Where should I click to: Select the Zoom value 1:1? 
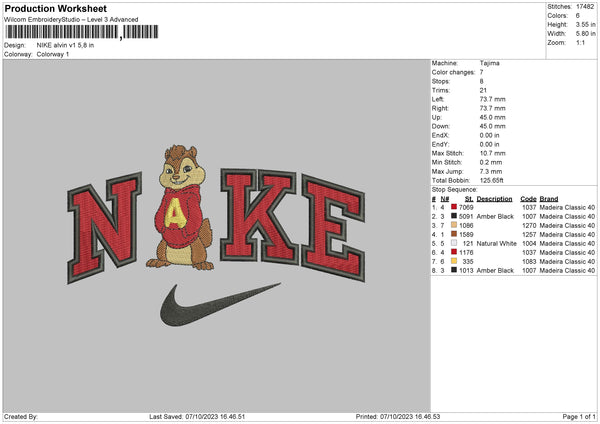580,42
